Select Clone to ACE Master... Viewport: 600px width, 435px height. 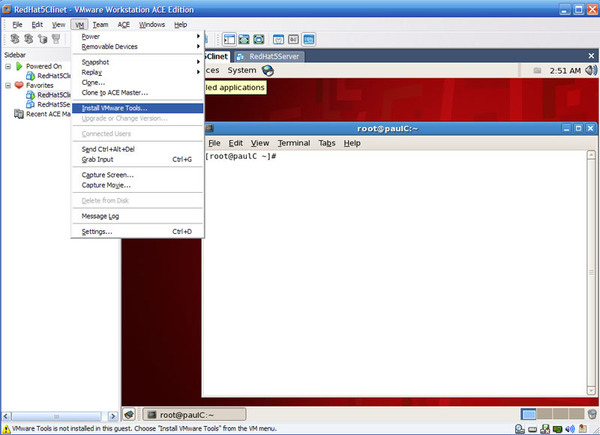pyautogui.click(x=137, y=93)
